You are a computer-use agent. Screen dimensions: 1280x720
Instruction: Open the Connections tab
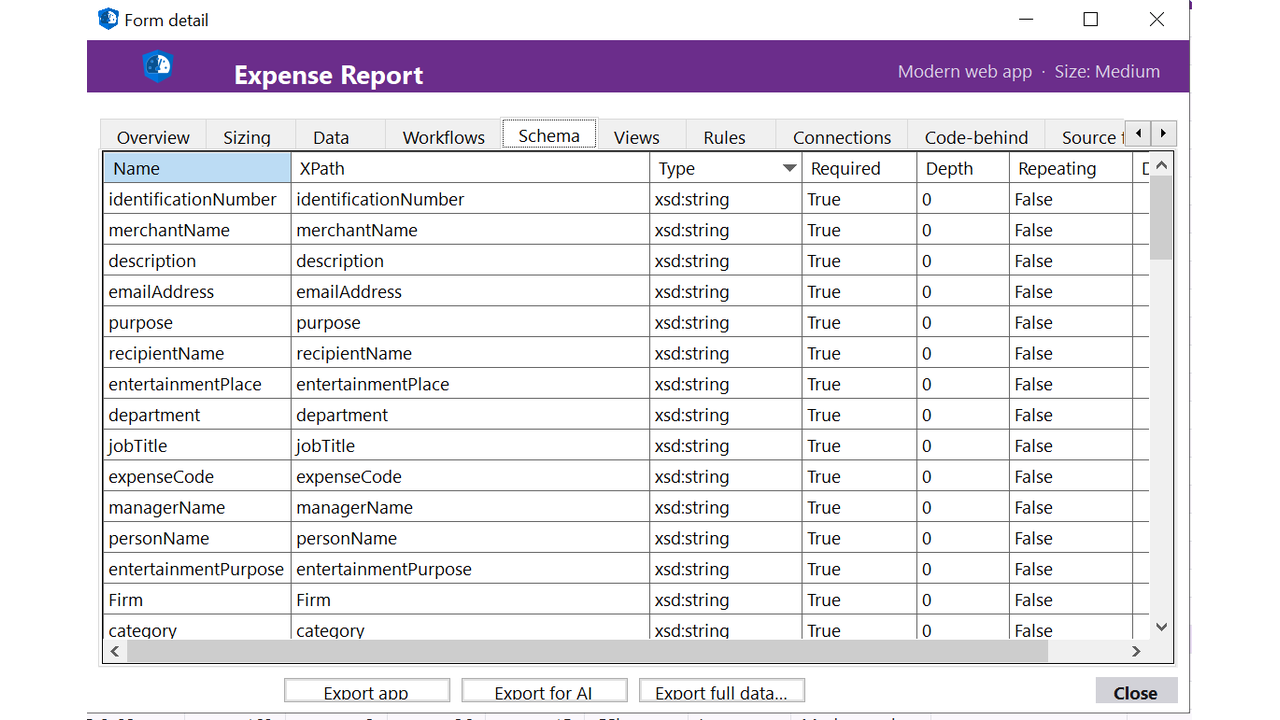click(x=842, y=137)
